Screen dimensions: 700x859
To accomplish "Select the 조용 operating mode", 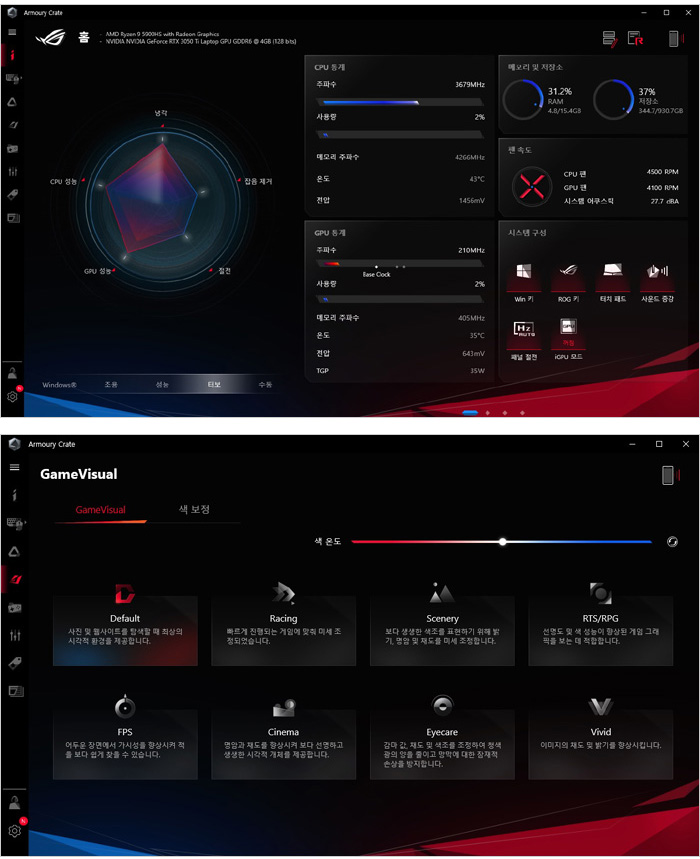I will click(x=111, y=385).
